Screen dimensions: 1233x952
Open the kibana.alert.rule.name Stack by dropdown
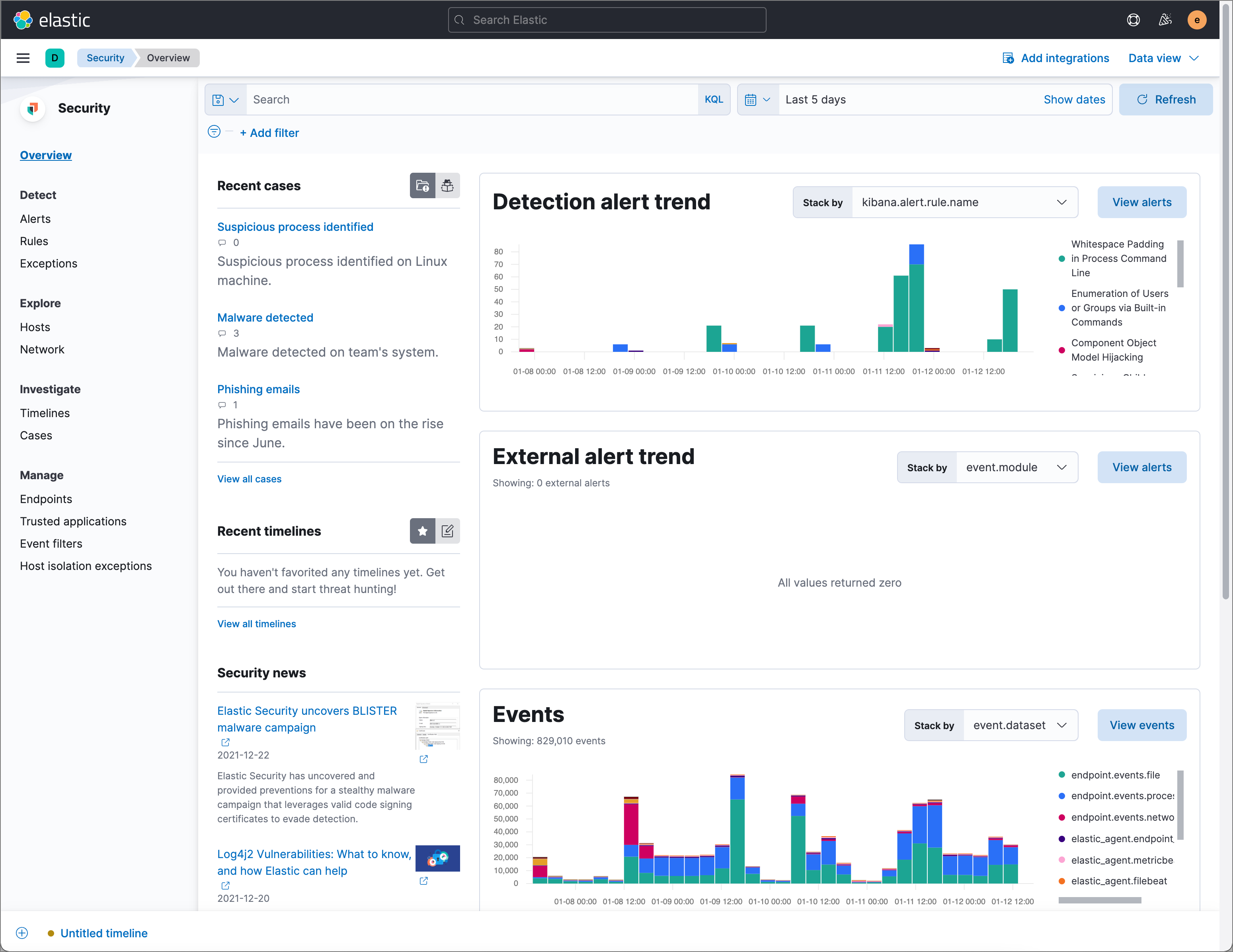(x=964, y=201)
